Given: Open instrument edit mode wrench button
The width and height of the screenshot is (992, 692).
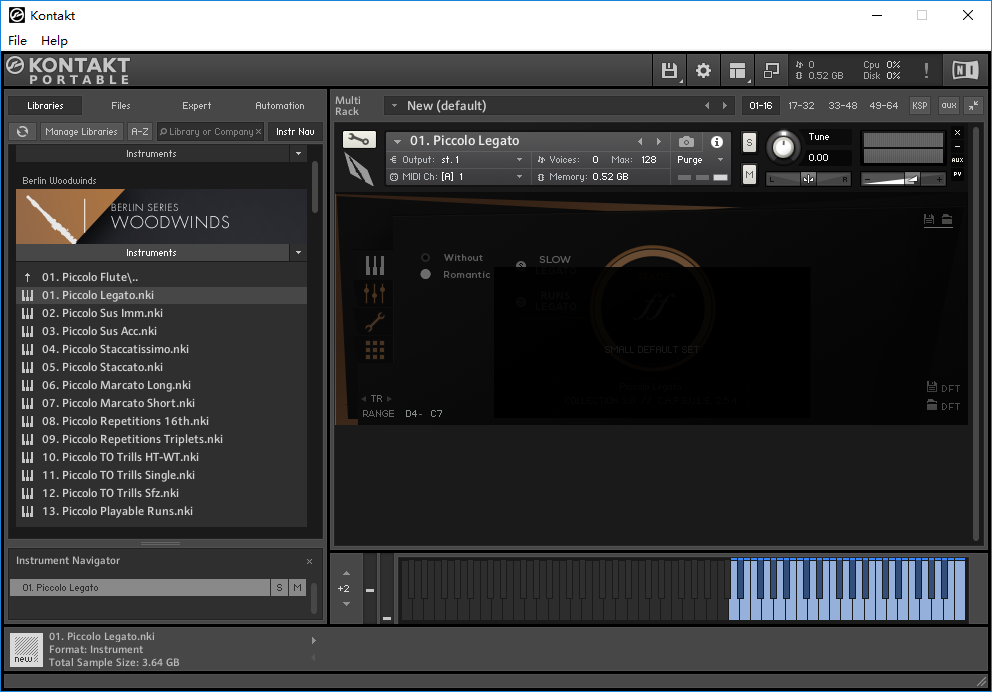Looking at the screenshot, I should pos(359,139).
